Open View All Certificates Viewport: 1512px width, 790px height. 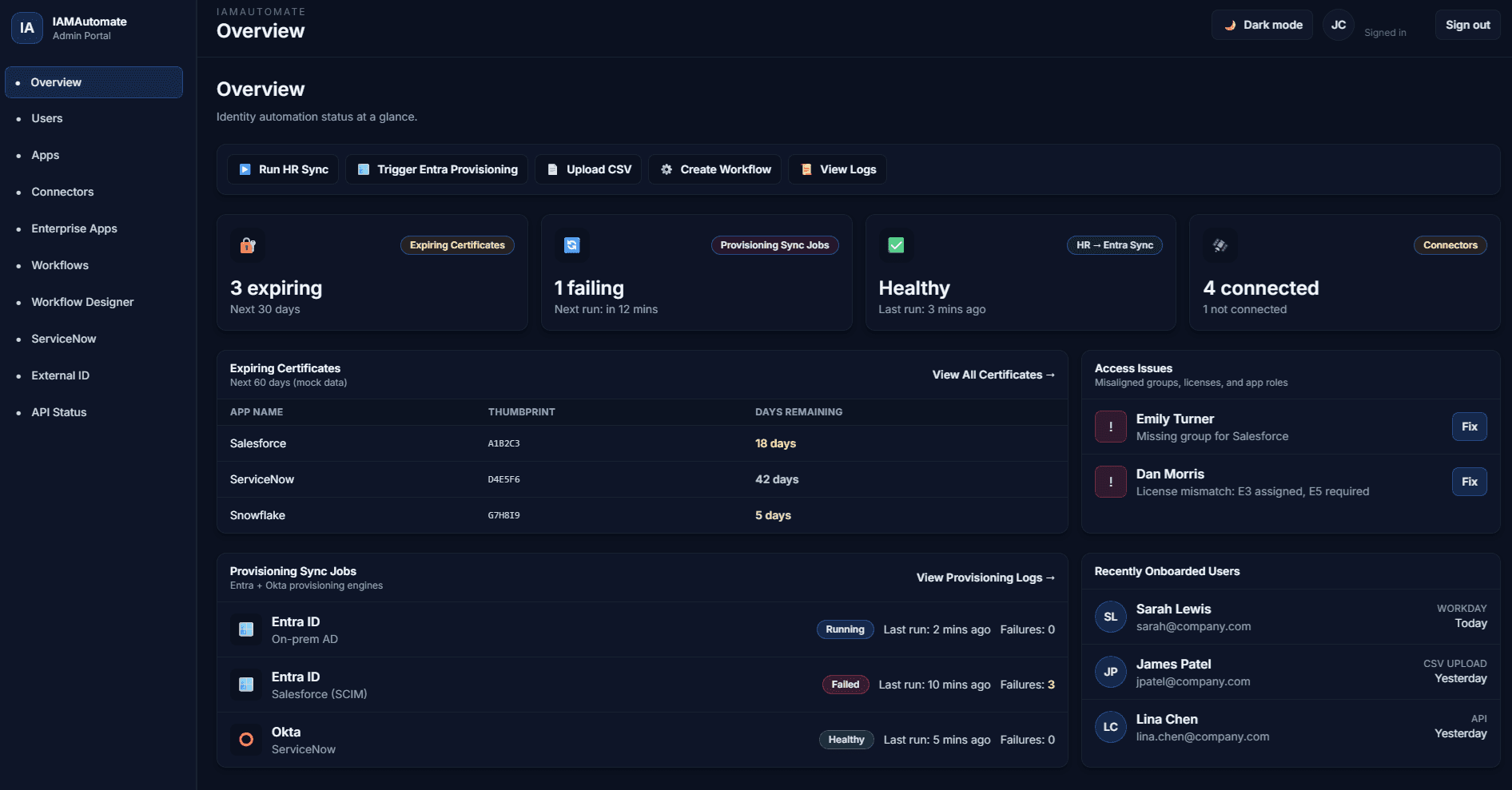point(993,375)
